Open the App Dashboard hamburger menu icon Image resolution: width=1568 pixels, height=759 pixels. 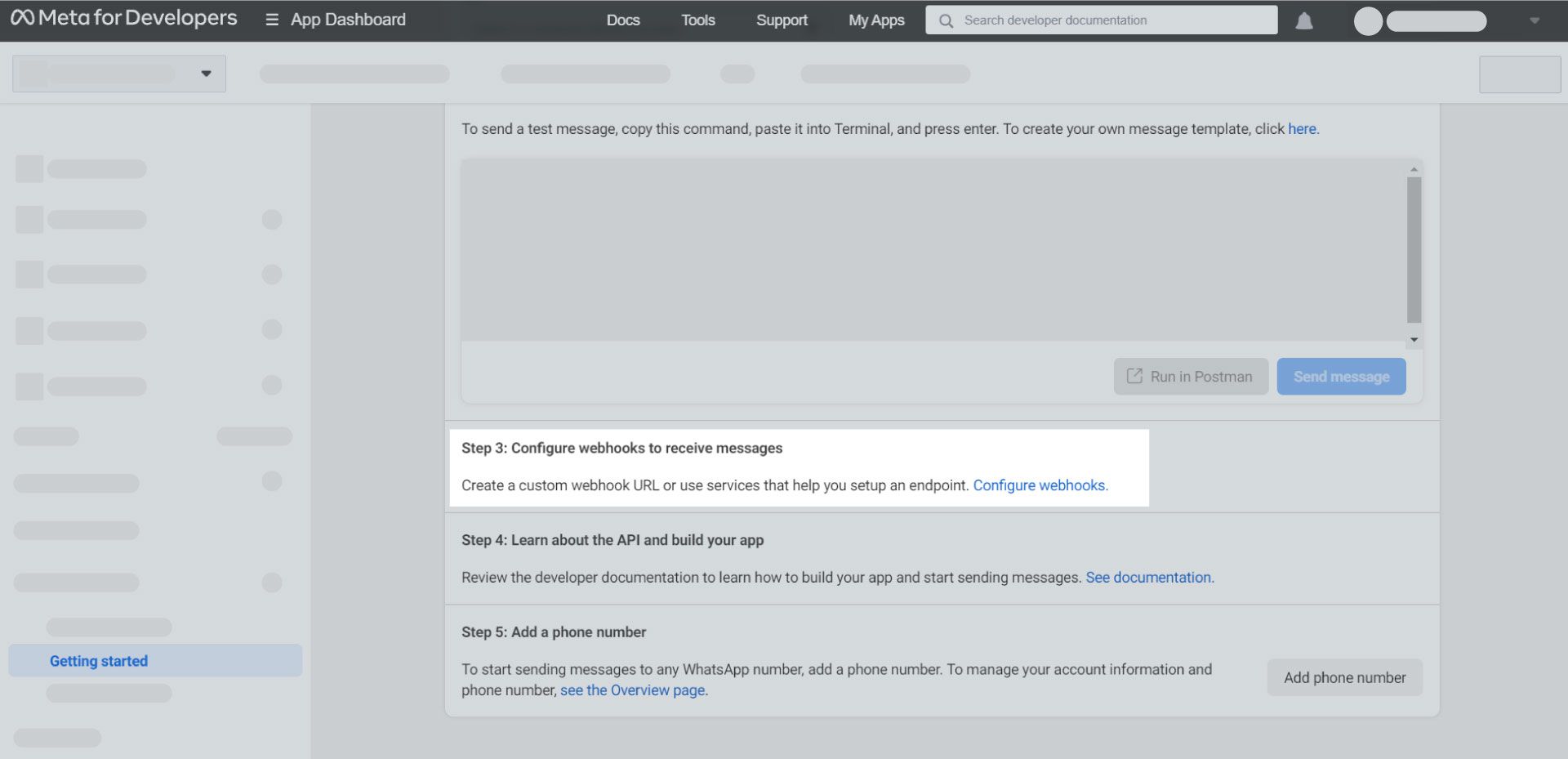[272, 20]
